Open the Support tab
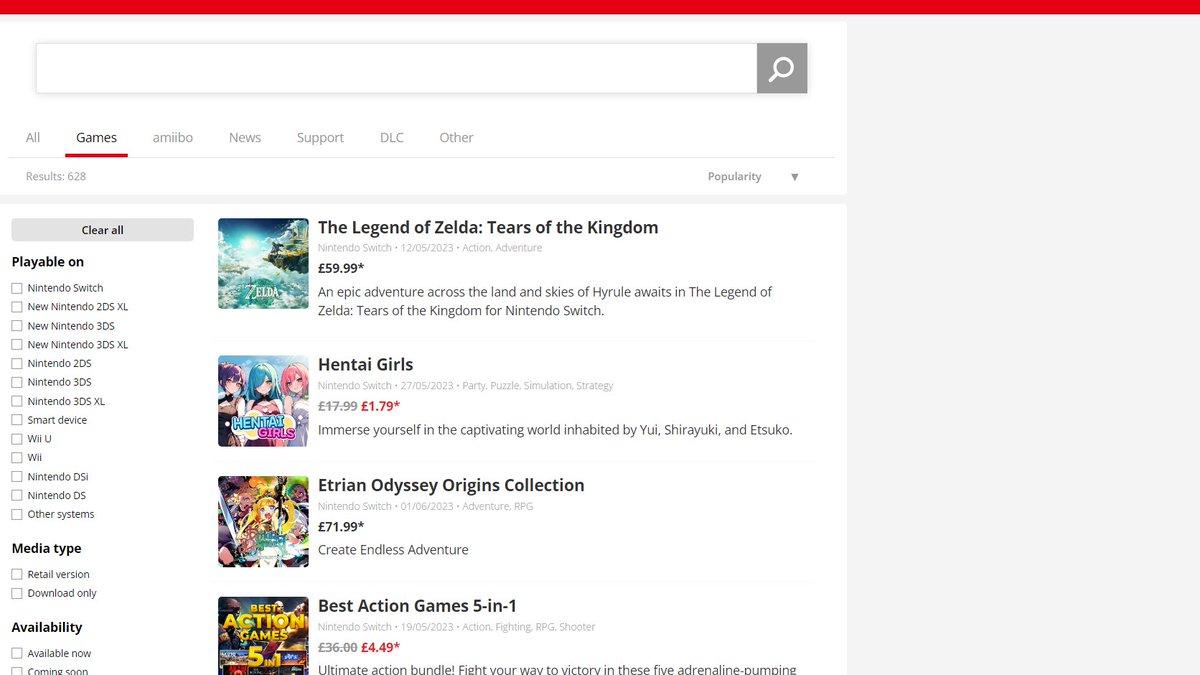 click(x=320, y=138)
